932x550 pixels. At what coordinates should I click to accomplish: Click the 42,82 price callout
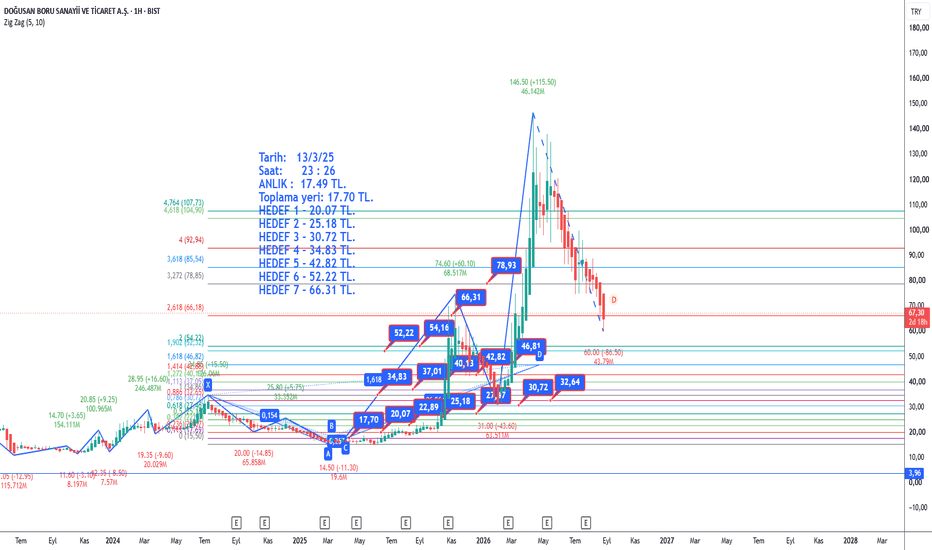495,357
